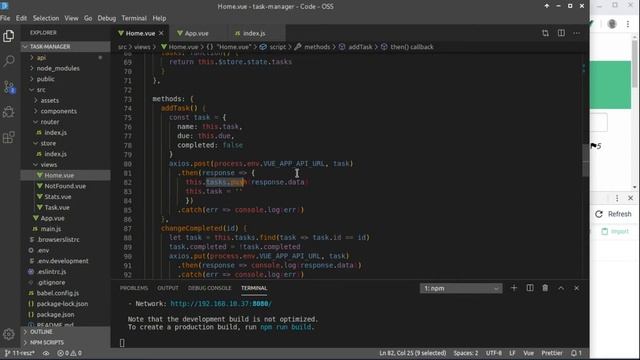Open Stats.vue in the explorer

tap(65, 197)
